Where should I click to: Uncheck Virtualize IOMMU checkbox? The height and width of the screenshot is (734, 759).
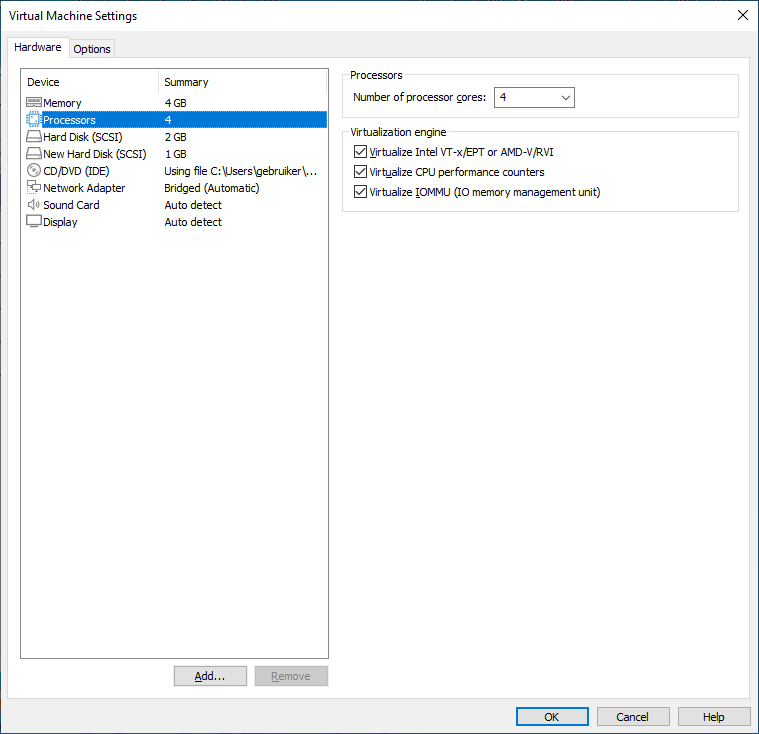pos(361,192)
